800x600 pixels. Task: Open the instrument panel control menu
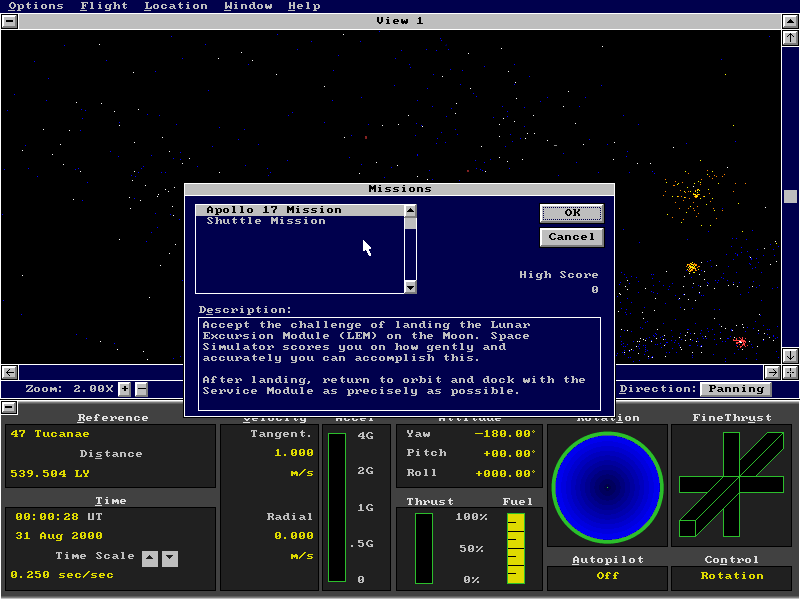(x=9, y=407)
